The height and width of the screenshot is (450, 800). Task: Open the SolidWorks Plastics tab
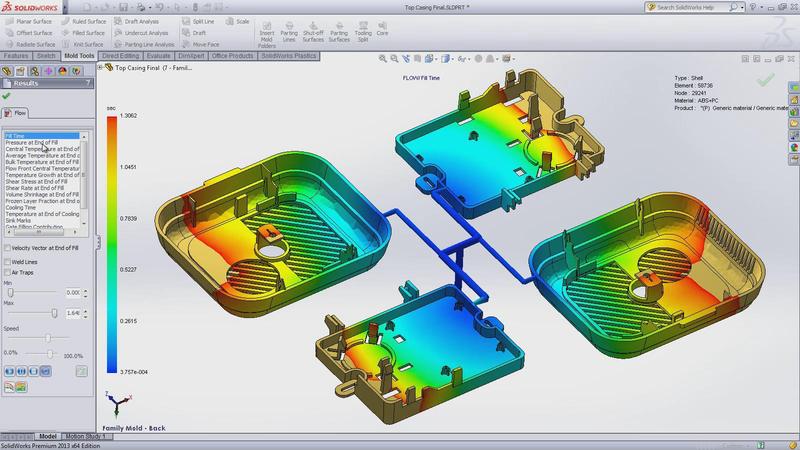pyautogui.click(x=289, y=56)
